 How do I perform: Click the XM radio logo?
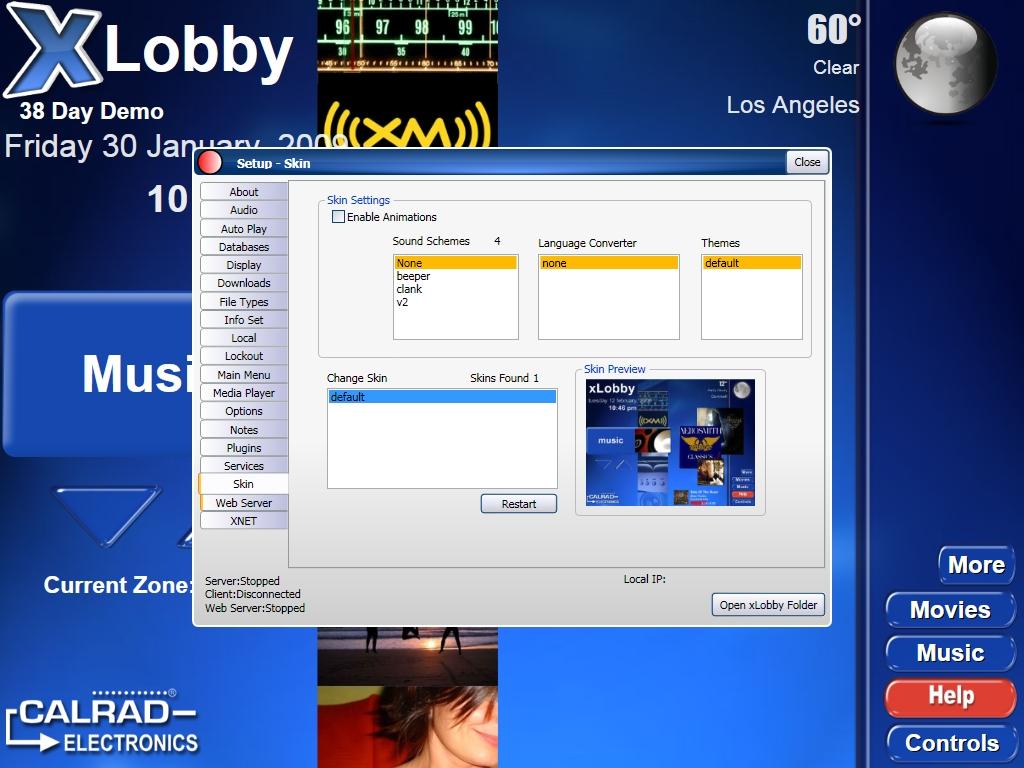(x=408, y=124)
